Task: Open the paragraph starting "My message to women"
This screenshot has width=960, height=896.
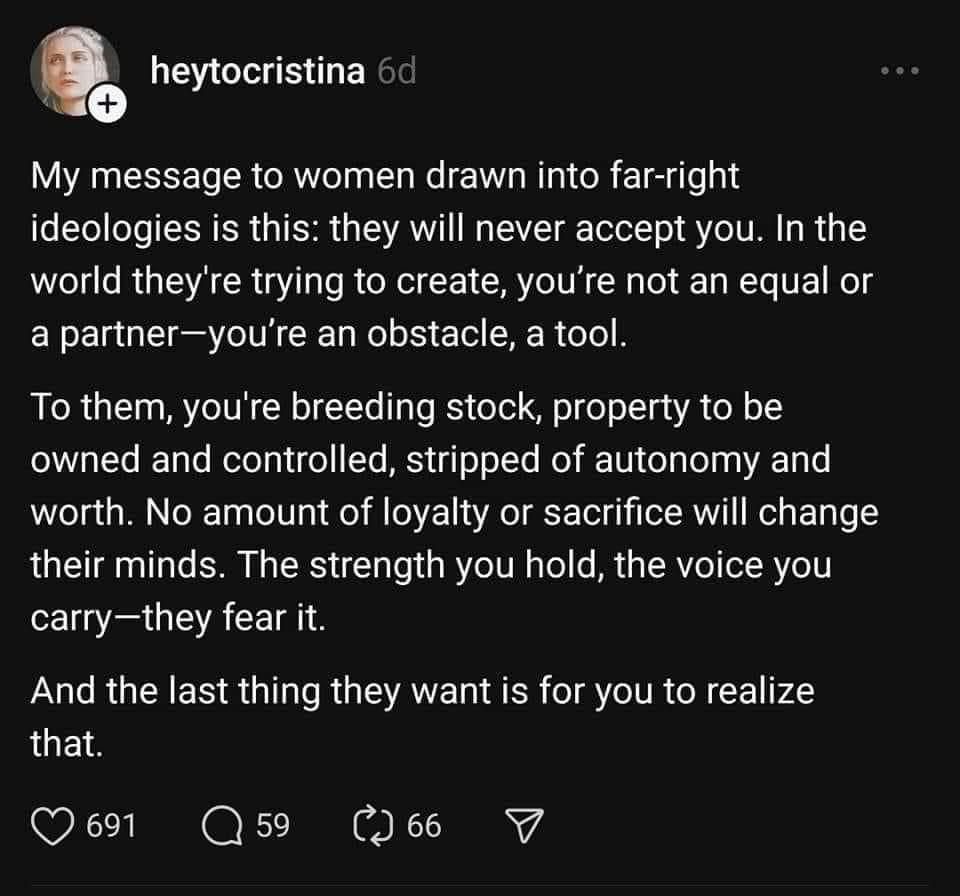Action: (452, 255)
